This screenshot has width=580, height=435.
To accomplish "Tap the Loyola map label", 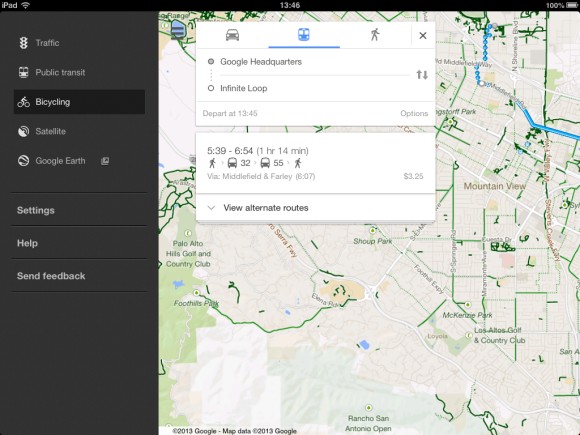I will pyautogui.click(x=437, y=336).
